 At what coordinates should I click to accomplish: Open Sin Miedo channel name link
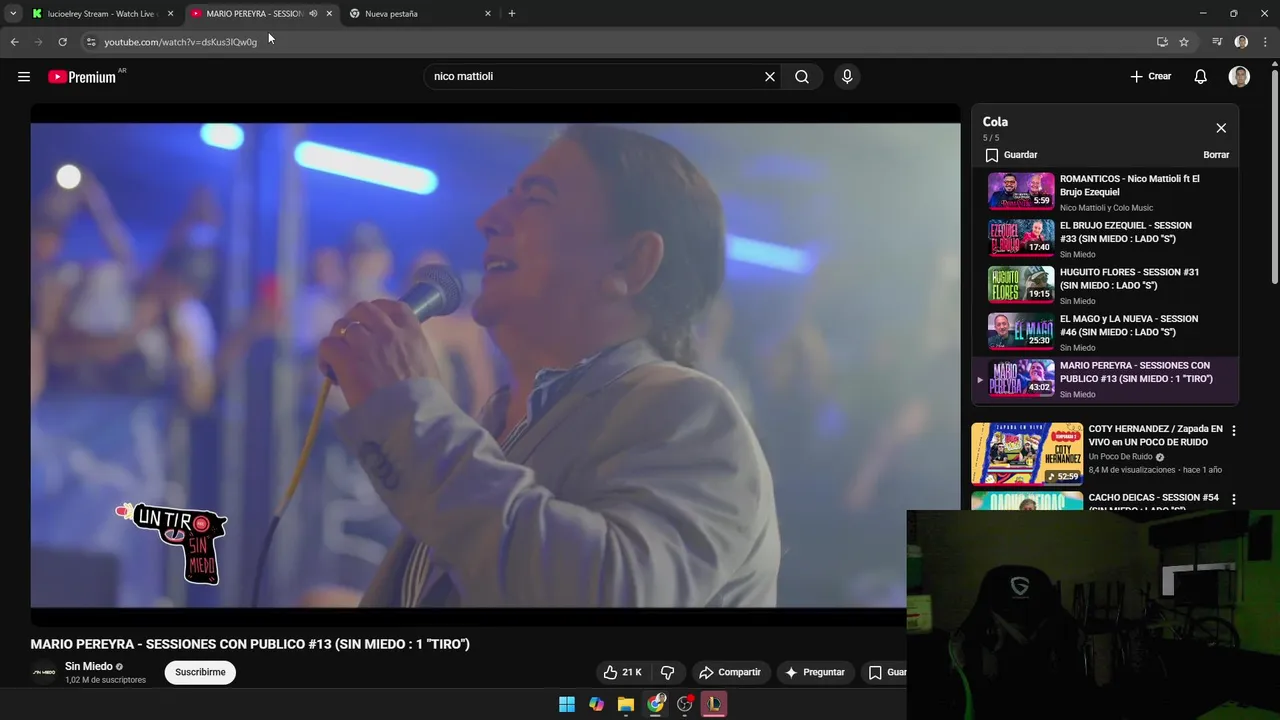pyautogui.click(x=89, y=666)
